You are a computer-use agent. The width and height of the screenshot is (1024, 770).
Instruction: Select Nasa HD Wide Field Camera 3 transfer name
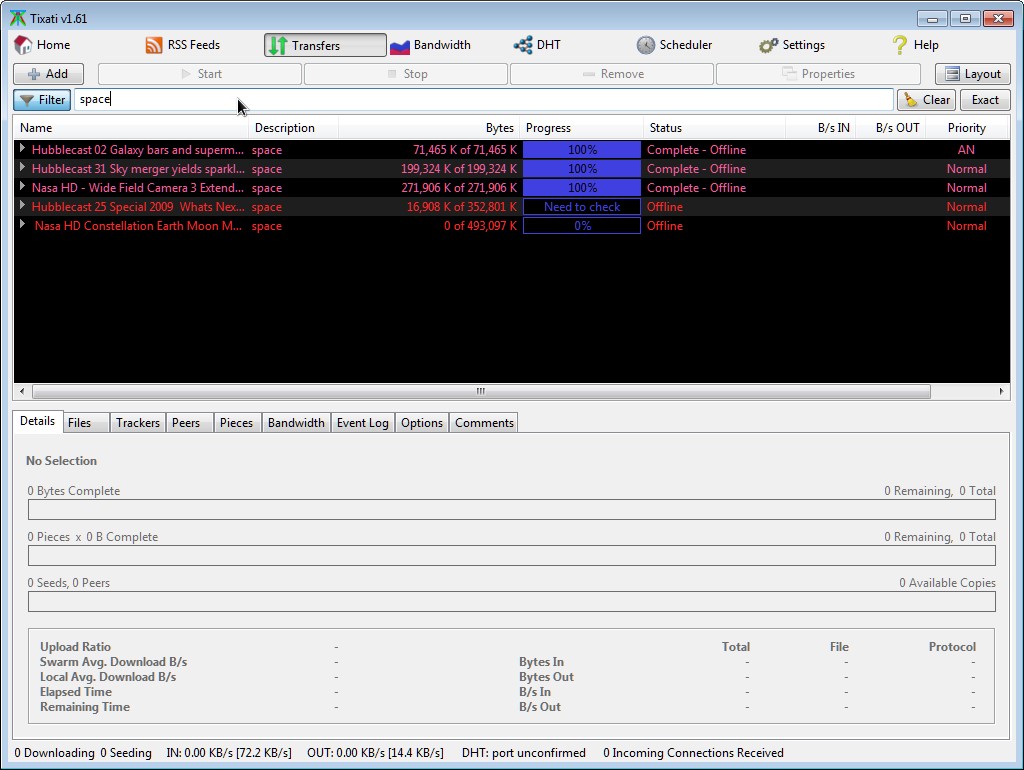click(138, 187)
